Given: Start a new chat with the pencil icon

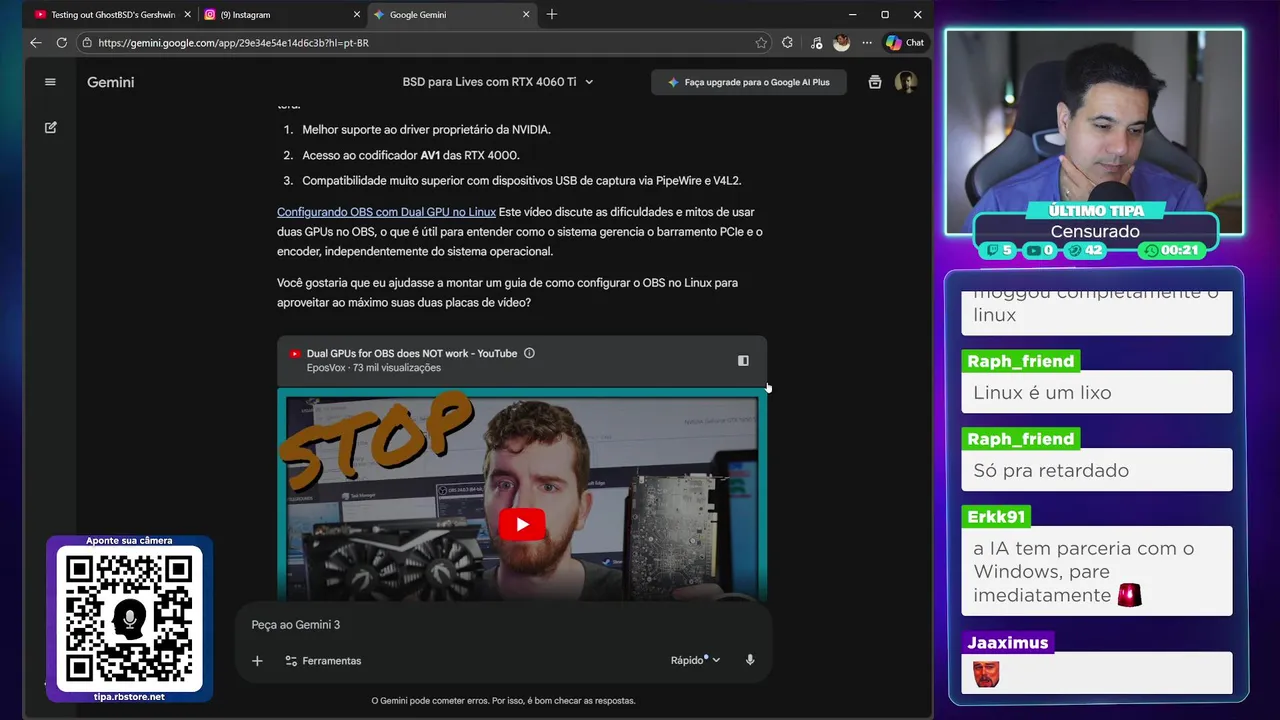Looking at the screenshot, I should click(x=50, y=128).
